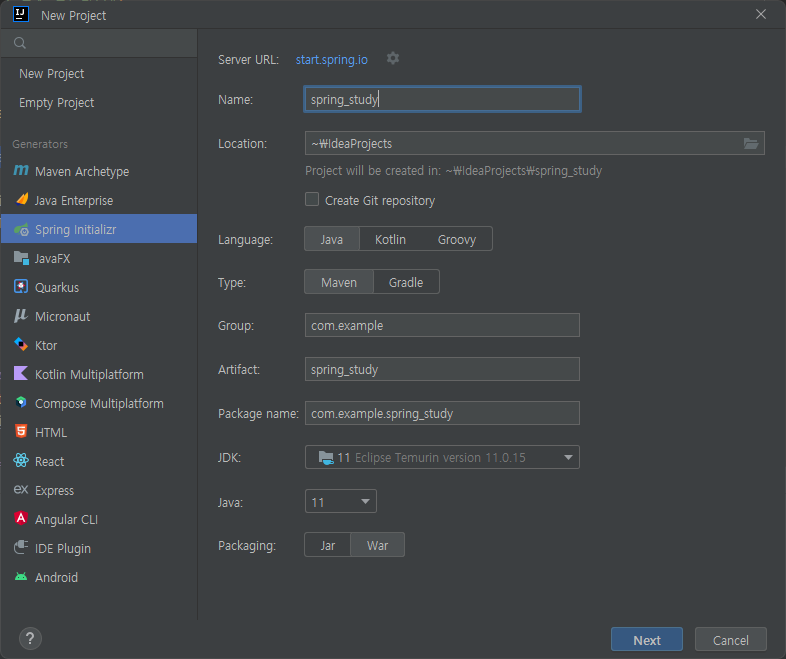Click the sidebar search box

(x=99, y=43)
